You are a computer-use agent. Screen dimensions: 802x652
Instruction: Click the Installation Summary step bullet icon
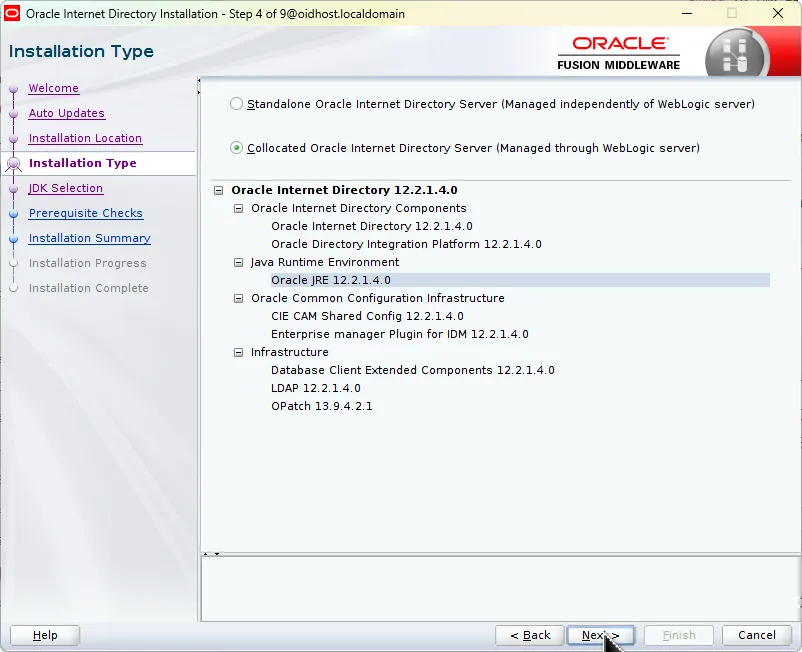[14, 239]
